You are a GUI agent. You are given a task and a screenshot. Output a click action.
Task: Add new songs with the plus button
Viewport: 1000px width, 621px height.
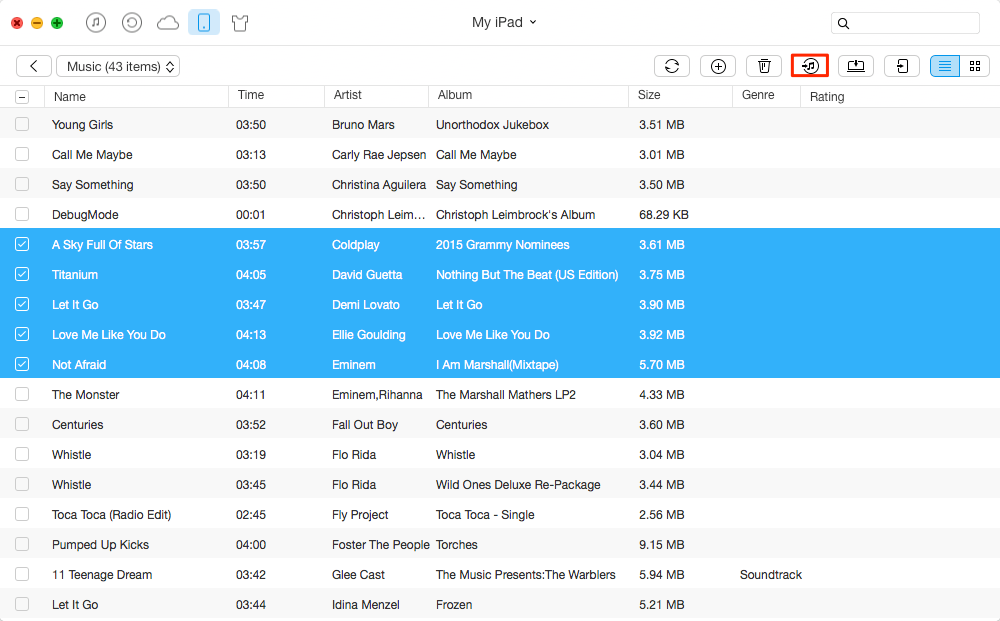coord(718,66)
